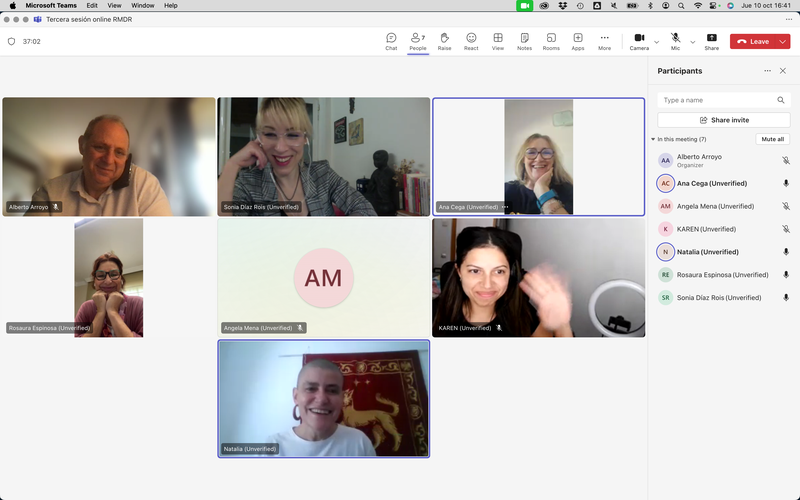
Task: Collapse the 'In this meeting' section
Action: point(653,139)
